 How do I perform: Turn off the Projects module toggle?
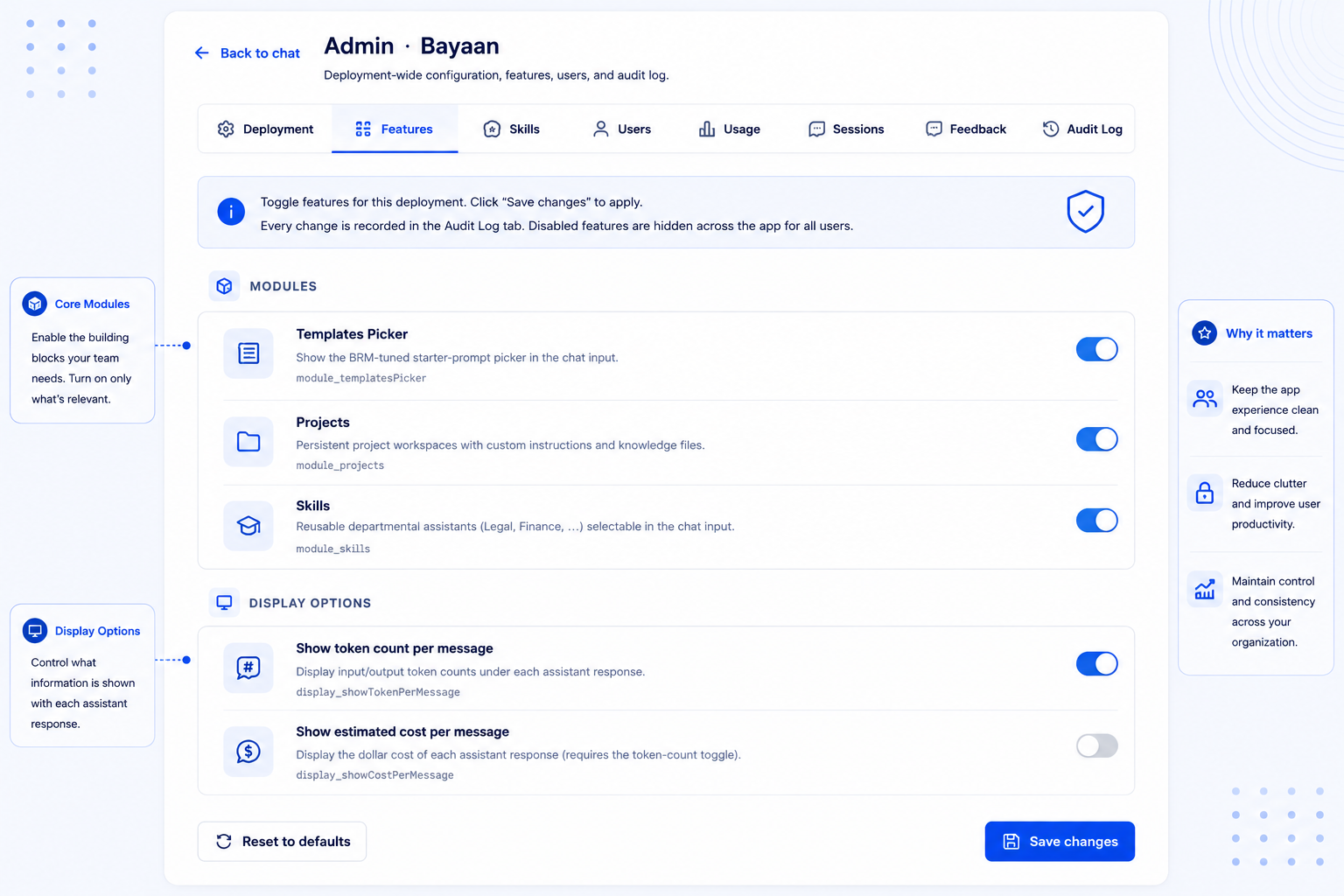coord(1097,439)
